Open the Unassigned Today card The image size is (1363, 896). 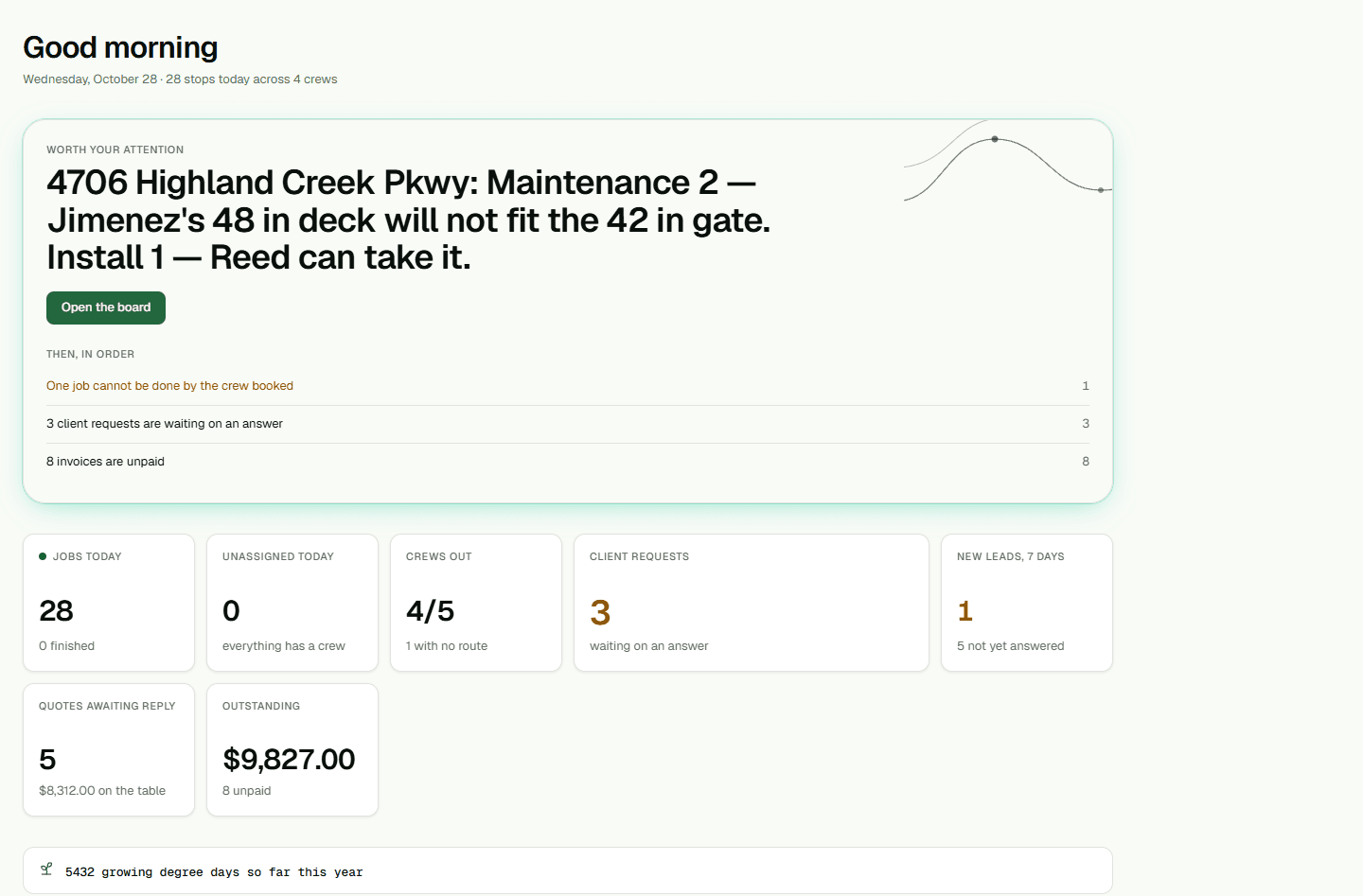(292, 603)
